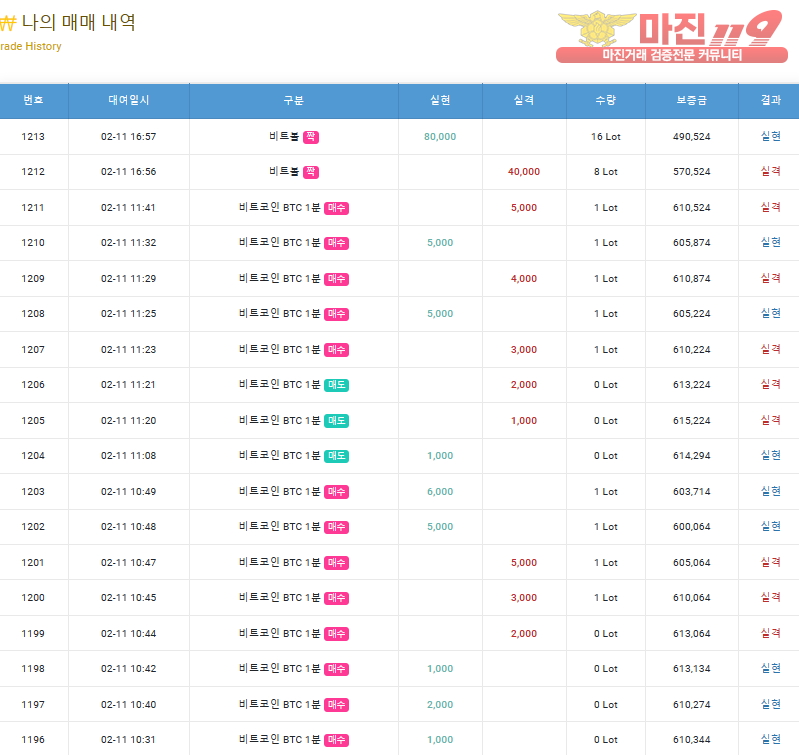
Task: Open the 실격 result link in row 1212
Action: point(770,172)
